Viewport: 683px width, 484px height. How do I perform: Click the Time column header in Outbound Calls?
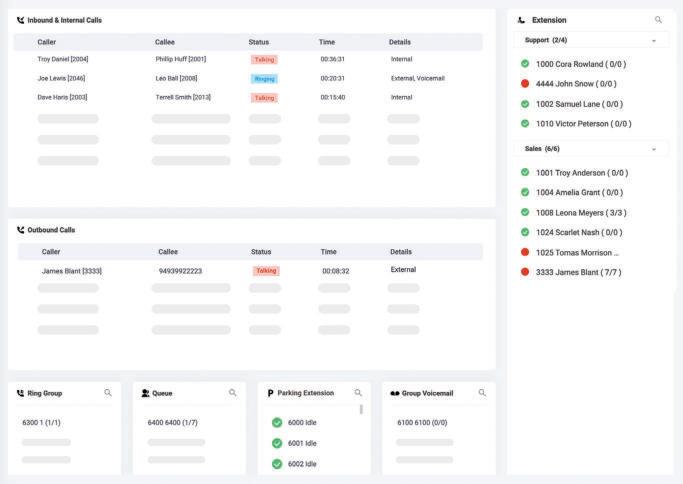(328, 252)
